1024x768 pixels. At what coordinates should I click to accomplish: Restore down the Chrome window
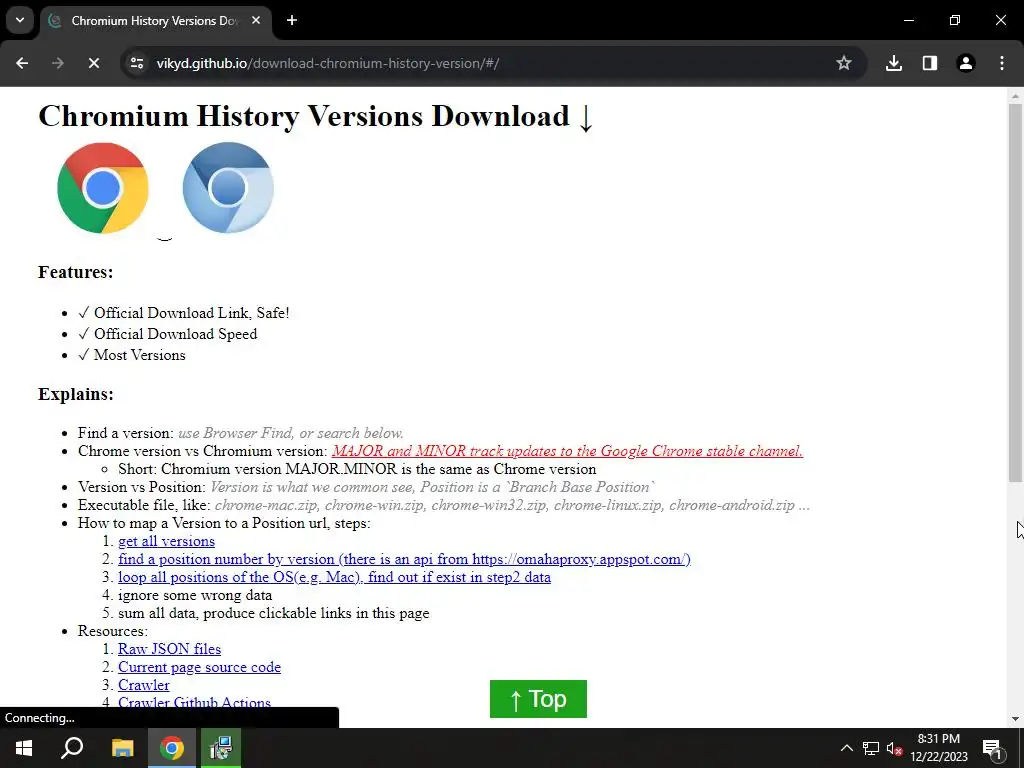(955, 20)
